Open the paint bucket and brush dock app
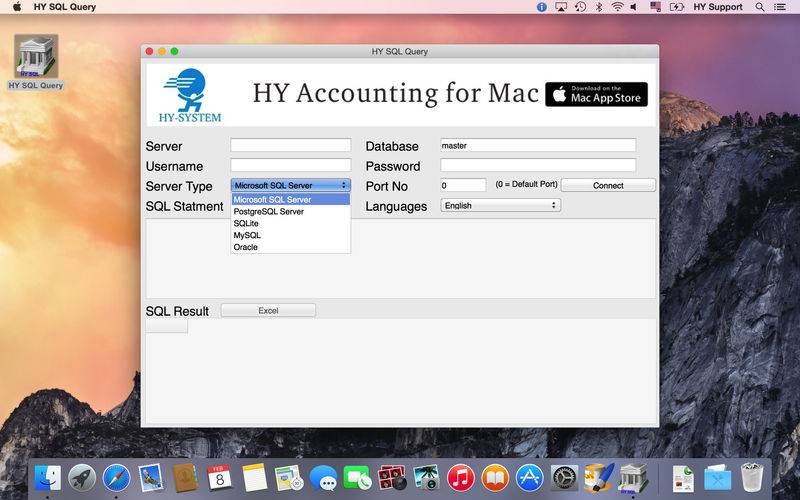 pyautogui.click(x=598, y=478)
